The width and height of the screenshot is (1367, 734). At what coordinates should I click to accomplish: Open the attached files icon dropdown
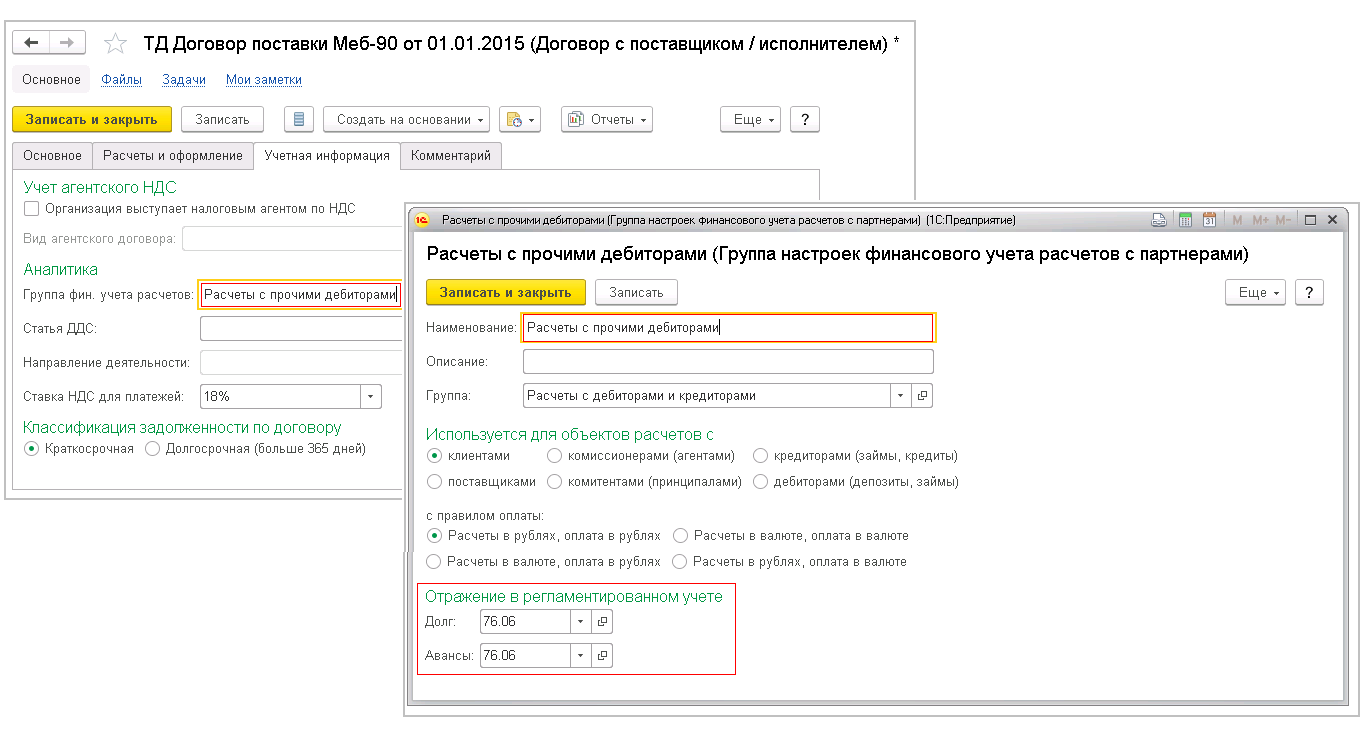[520, 119]
